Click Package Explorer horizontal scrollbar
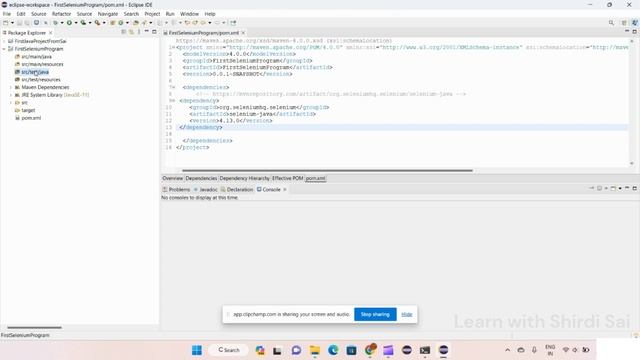This screenshot has width=640, height=360. click(x=34, y=327)
